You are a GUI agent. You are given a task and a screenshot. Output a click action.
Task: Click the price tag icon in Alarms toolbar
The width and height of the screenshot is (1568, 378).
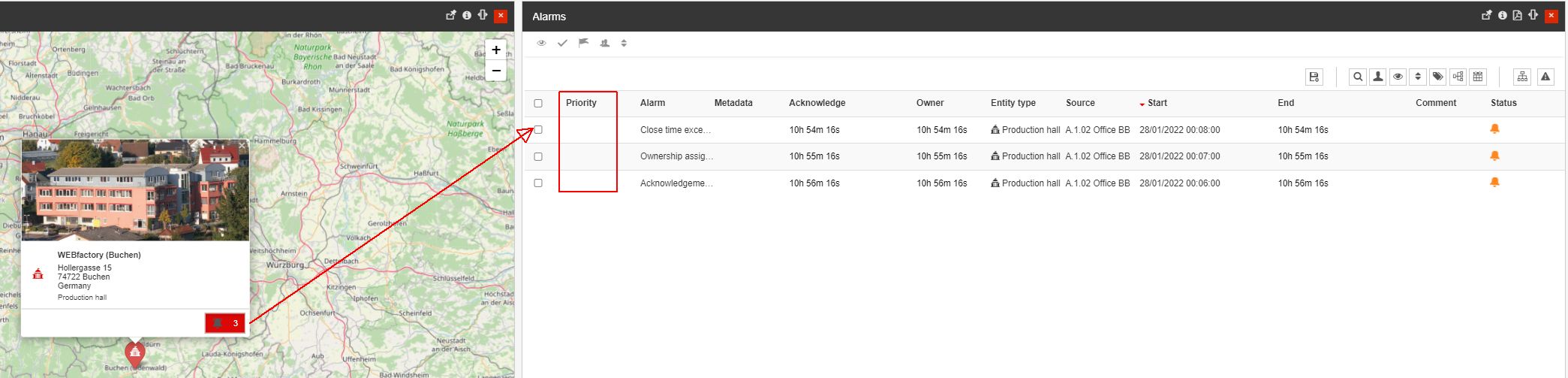pyautogui.click(x=1437, y=77)
